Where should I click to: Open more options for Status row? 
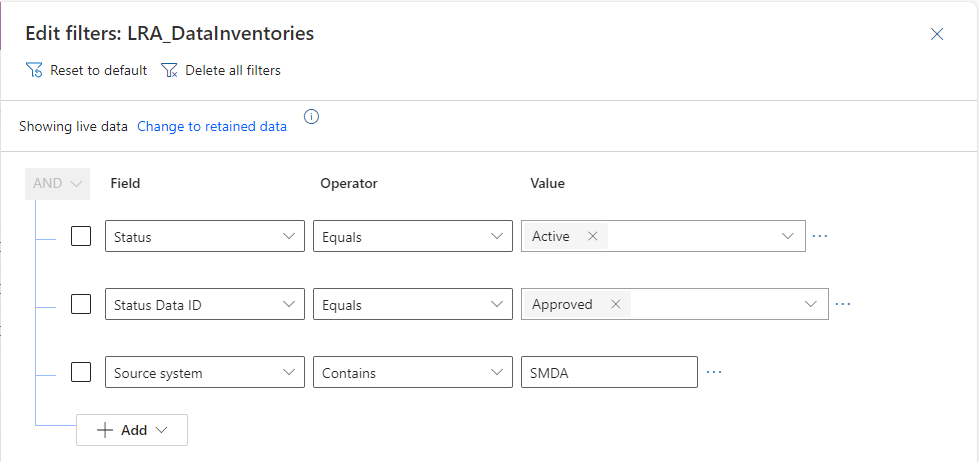(x=819, y=236)
